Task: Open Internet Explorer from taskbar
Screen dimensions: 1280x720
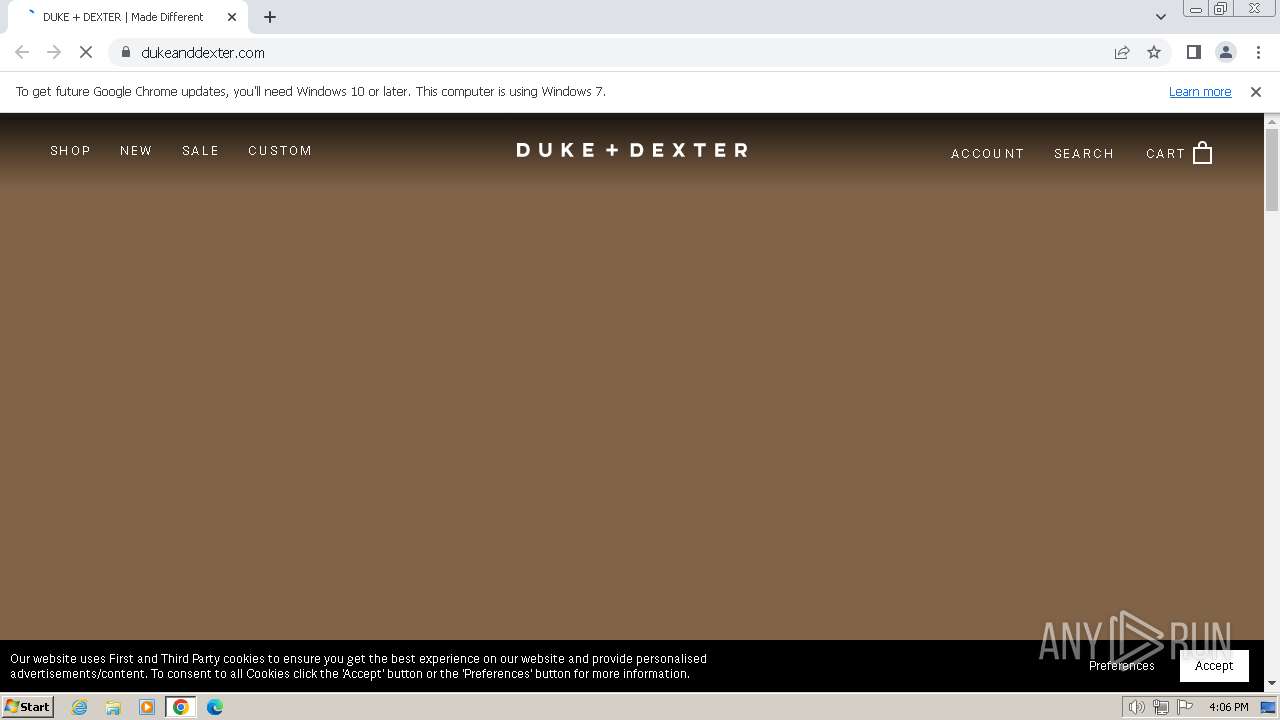Action: (x=79, y=707)
